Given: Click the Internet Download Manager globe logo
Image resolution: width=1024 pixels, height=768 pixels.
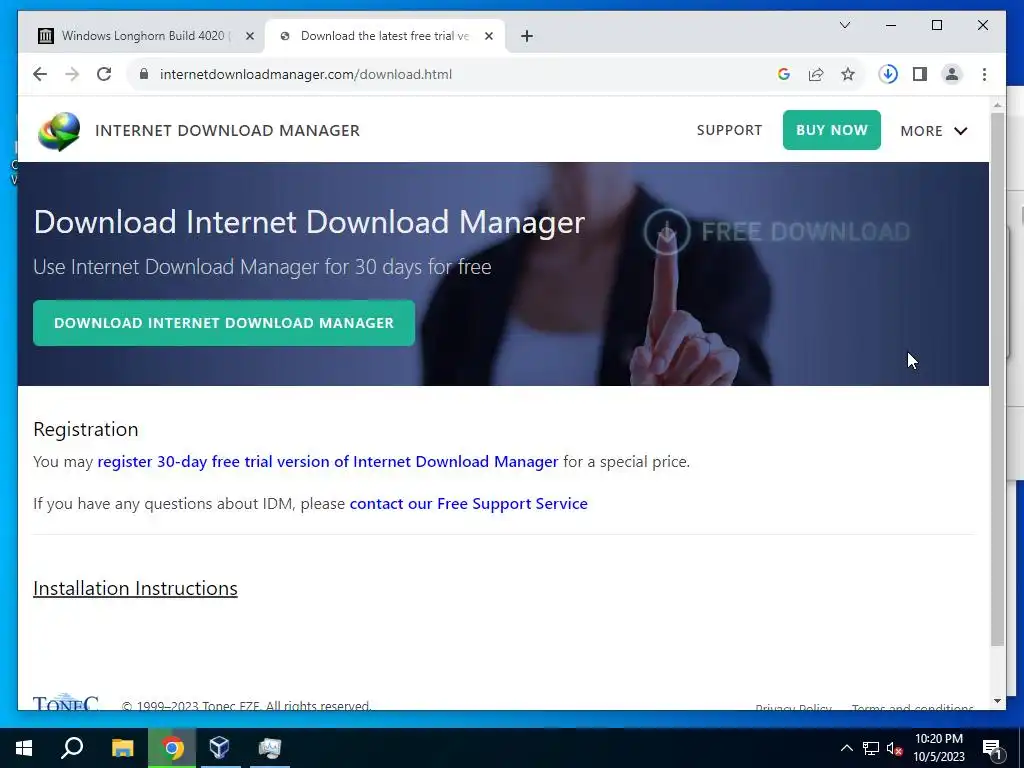Looking at the screenshot, I should [x=59, y=131].
